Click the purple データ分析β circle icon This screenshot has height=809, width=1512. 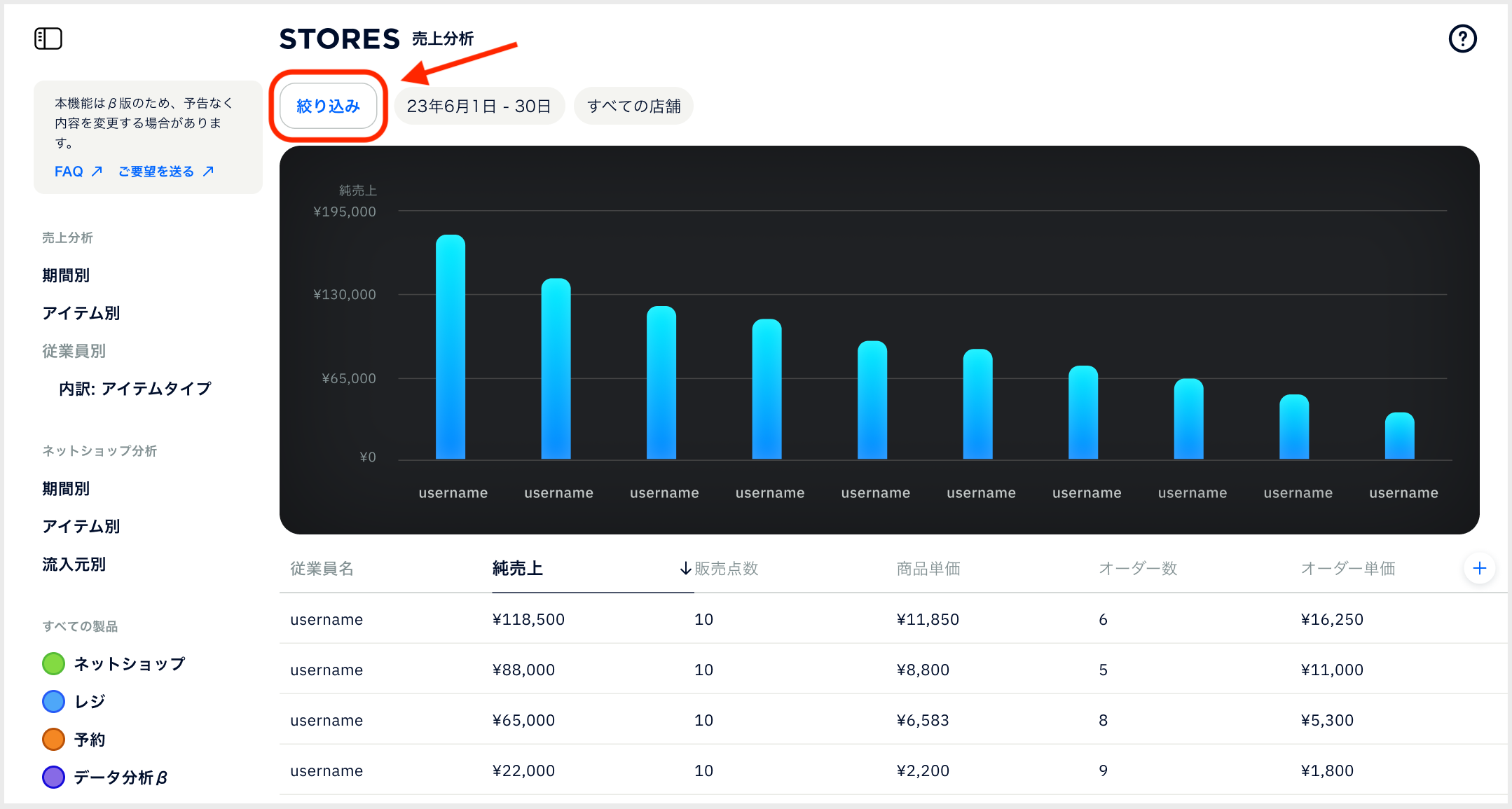53,777
